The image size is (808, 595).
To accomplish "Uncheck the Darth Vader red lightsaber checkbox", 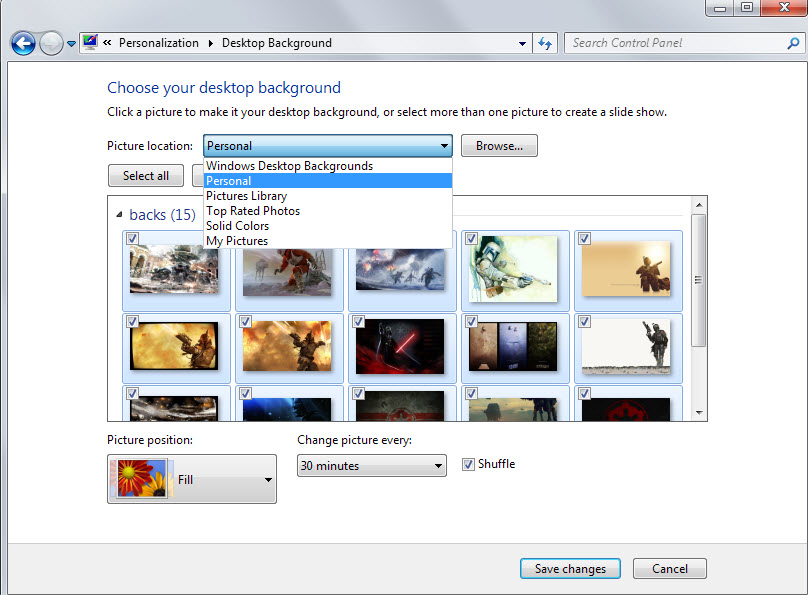I will (x=358, y=321).
